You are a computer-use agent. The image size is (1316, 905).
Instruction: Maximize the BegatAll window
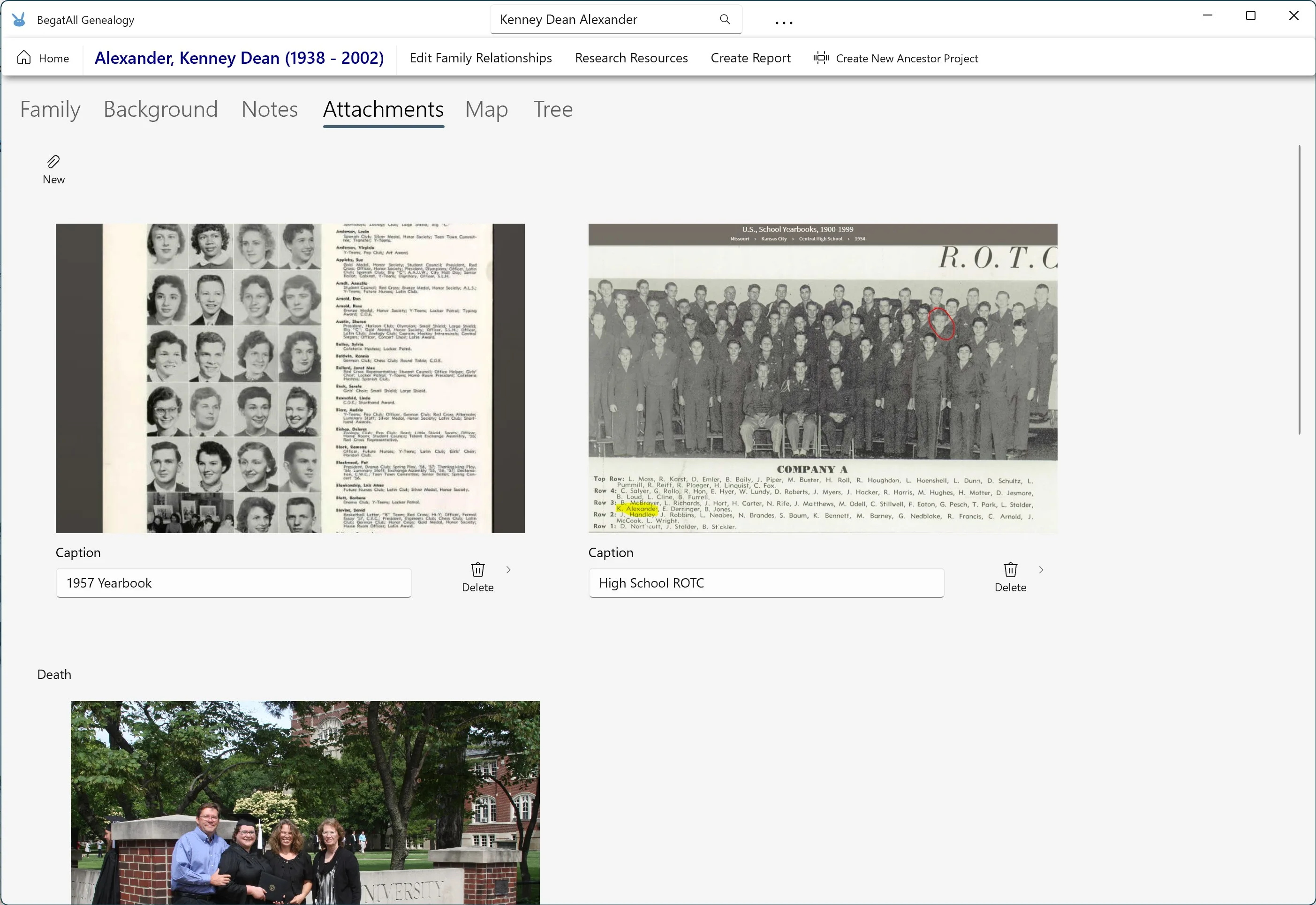click(1251, 16)
